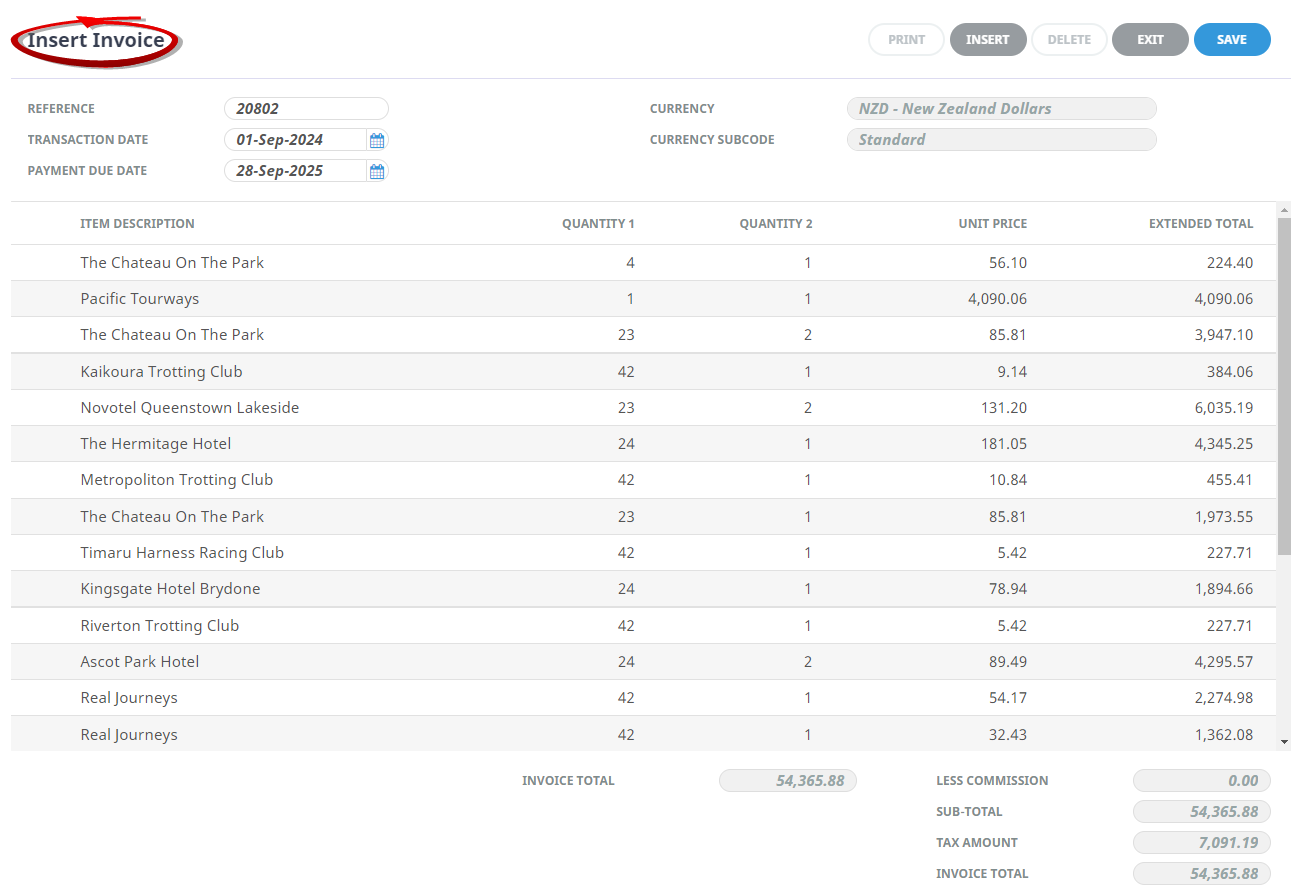The height and width of the screenshot is (887, 1291).
Task: Open the Currency Subcode field
Action: point(1001,139)
